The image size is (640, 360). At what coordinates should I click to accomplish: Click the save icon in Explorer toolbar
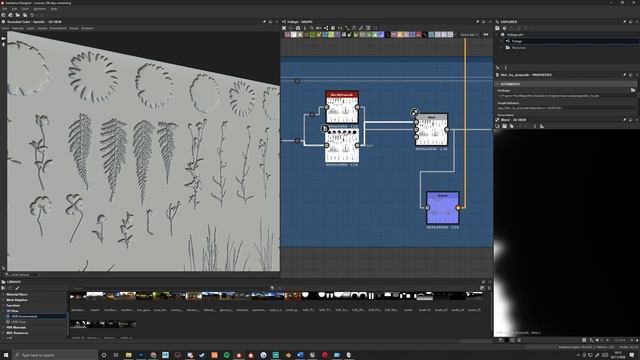(x=498, y=28)
